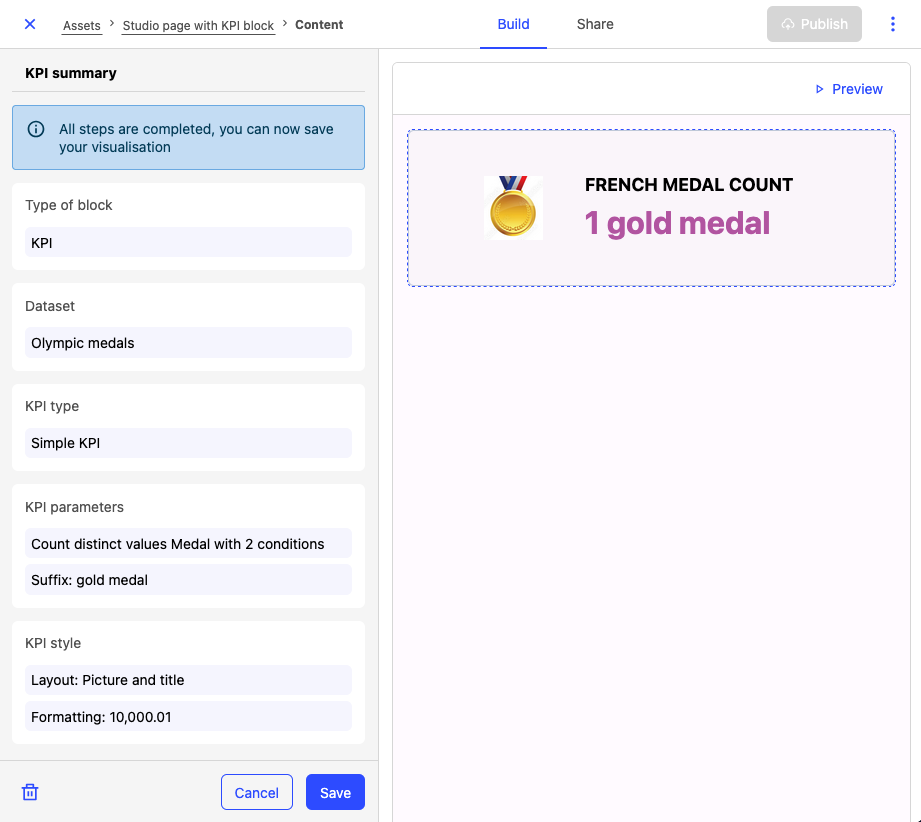Open Studio page with KPI block breadcrumb
The height and width of the screenshot is (822, 921).
coord(198,25)
